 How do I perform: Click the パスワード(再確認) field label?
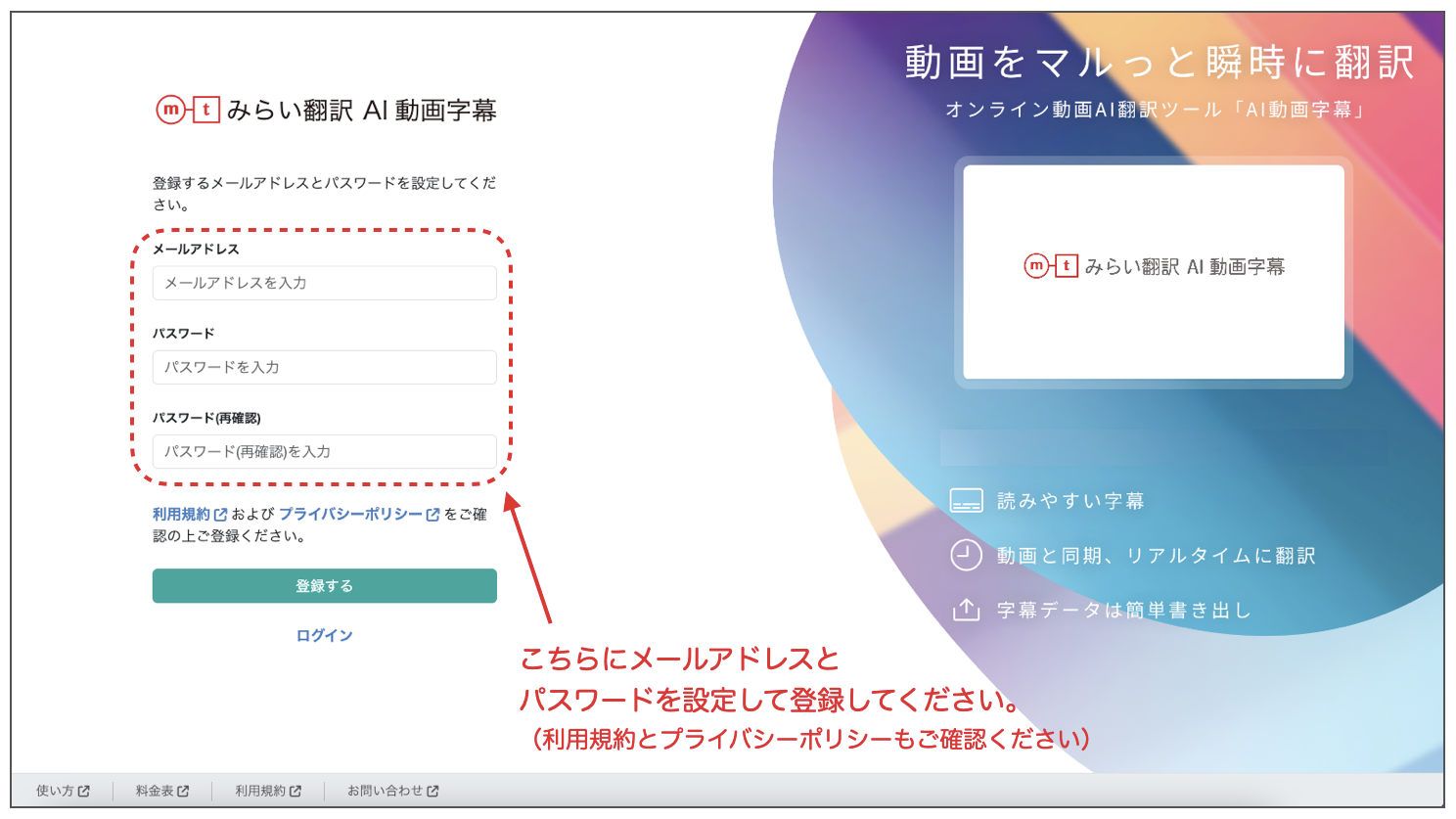point(206,418)
